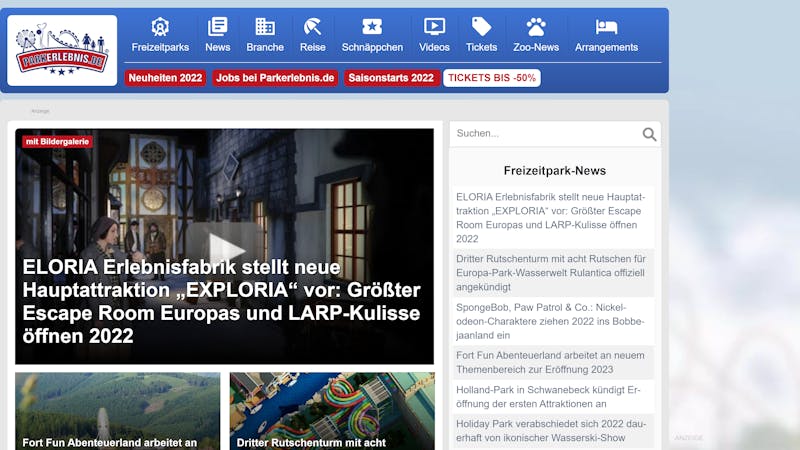Open sidebar link Holiday Park Wasserski-Show
The image size is (800, 450).
tap(553, 431)
